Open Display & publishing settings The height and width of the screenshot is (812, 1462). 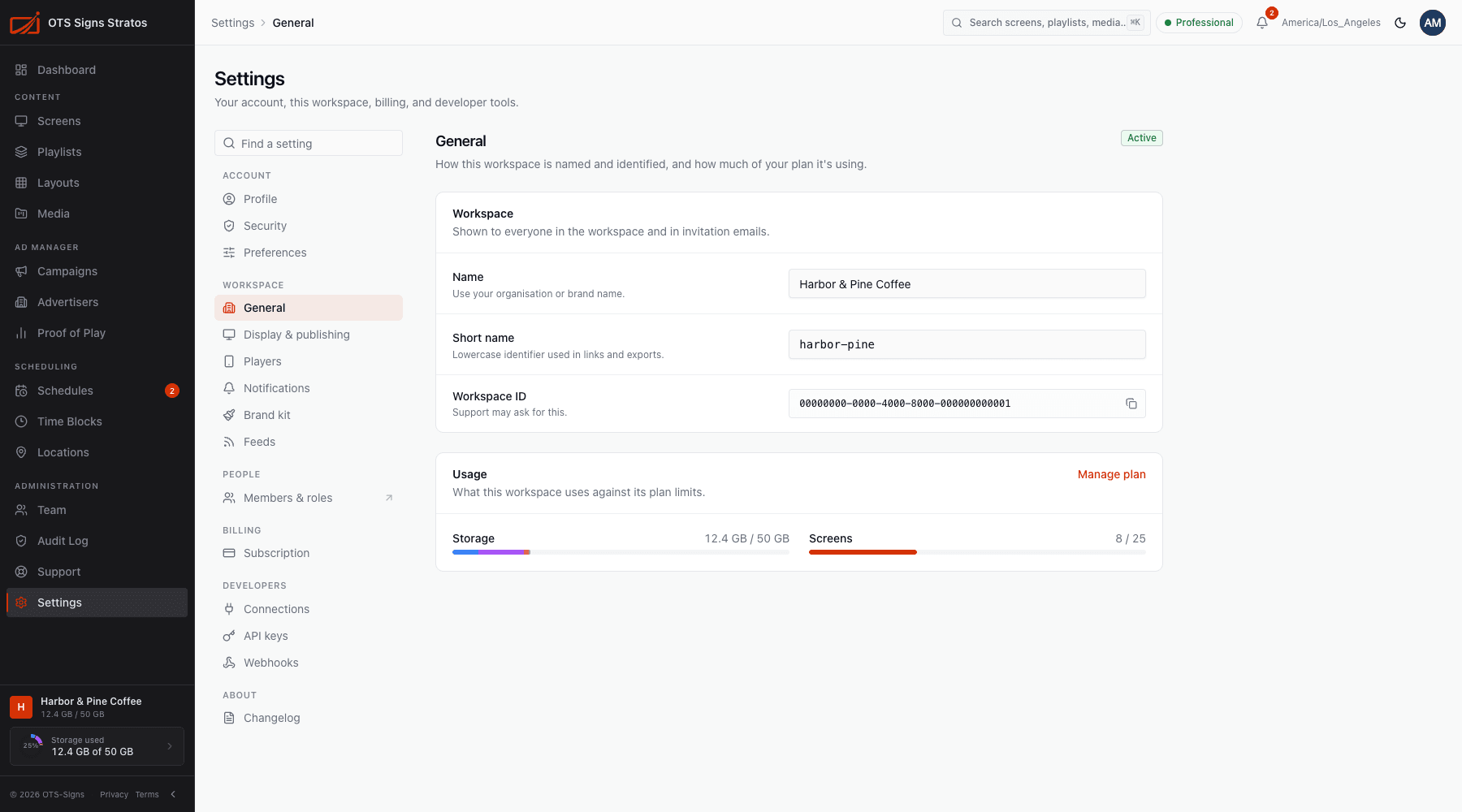point(309,335)
